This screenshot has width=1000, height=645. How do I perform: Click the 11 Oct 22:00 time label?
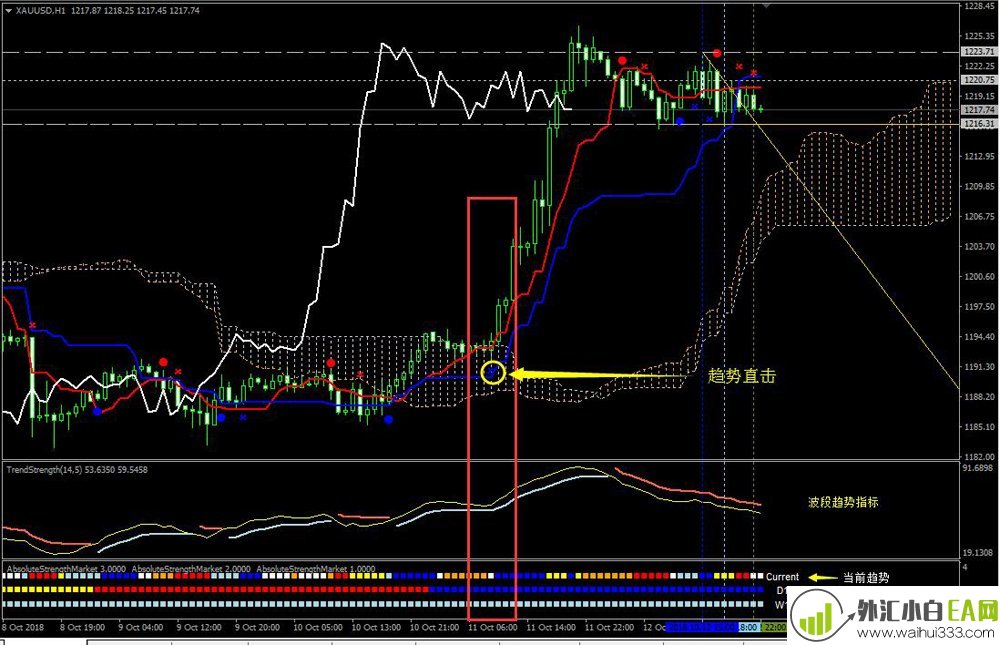tap(610, 627)
